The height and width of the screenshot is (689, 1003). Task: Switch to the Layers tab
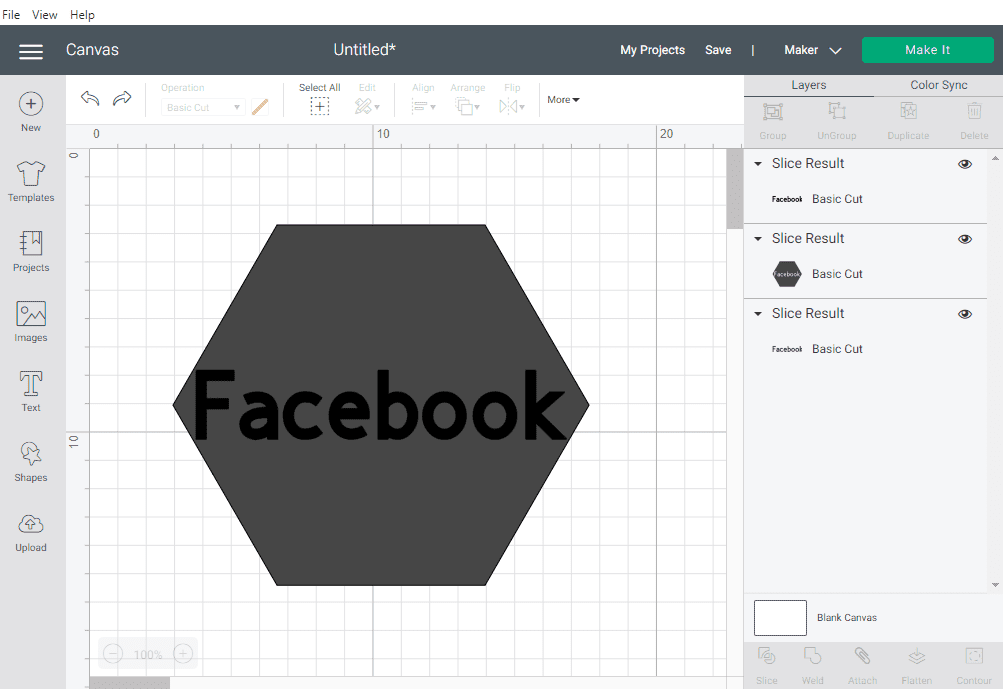click(x=809, y=85)
